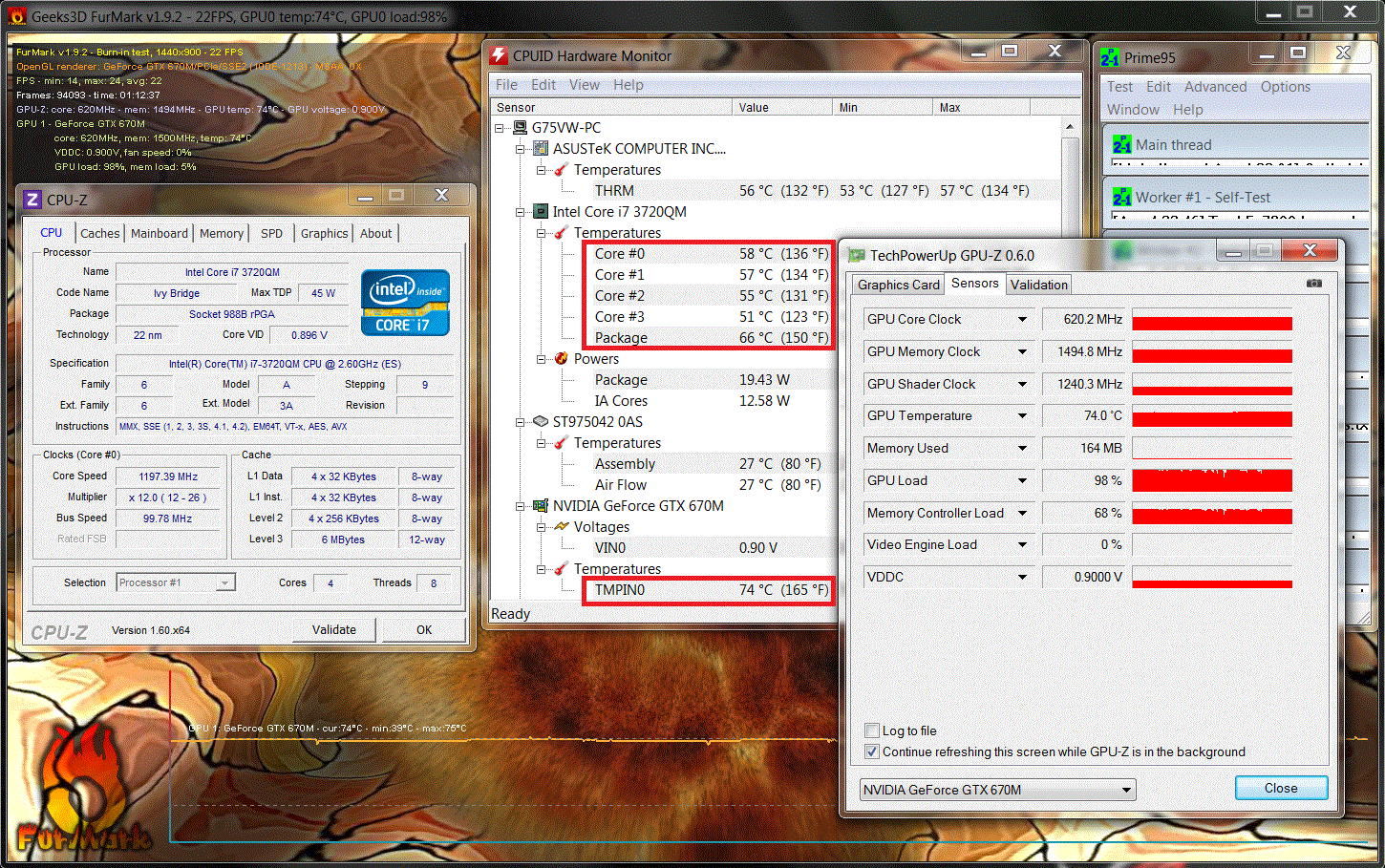The image size is (1385, 868).
Task: Switch to the Memory tab in CPU-Z
Action: tap(222, 233)
